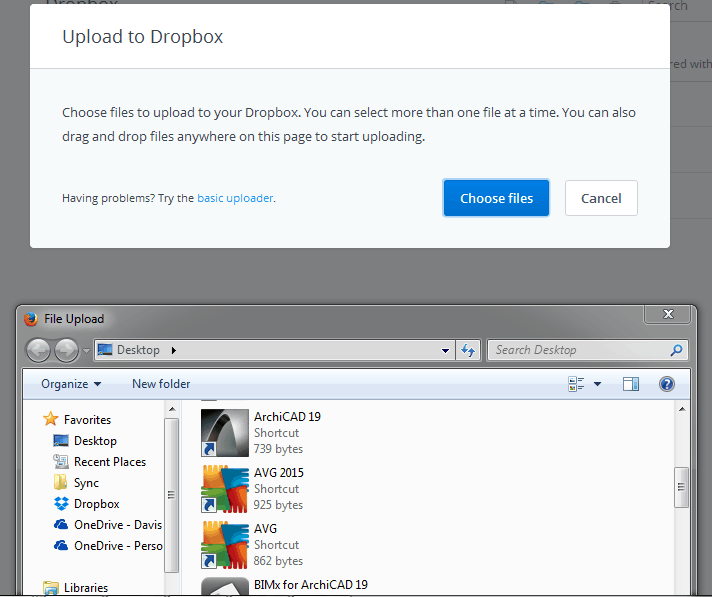The width and height of the screenshot is (712, 597).
Task: Open OneDrive - Perso in navigation pane
Action: tap(118, 546)
